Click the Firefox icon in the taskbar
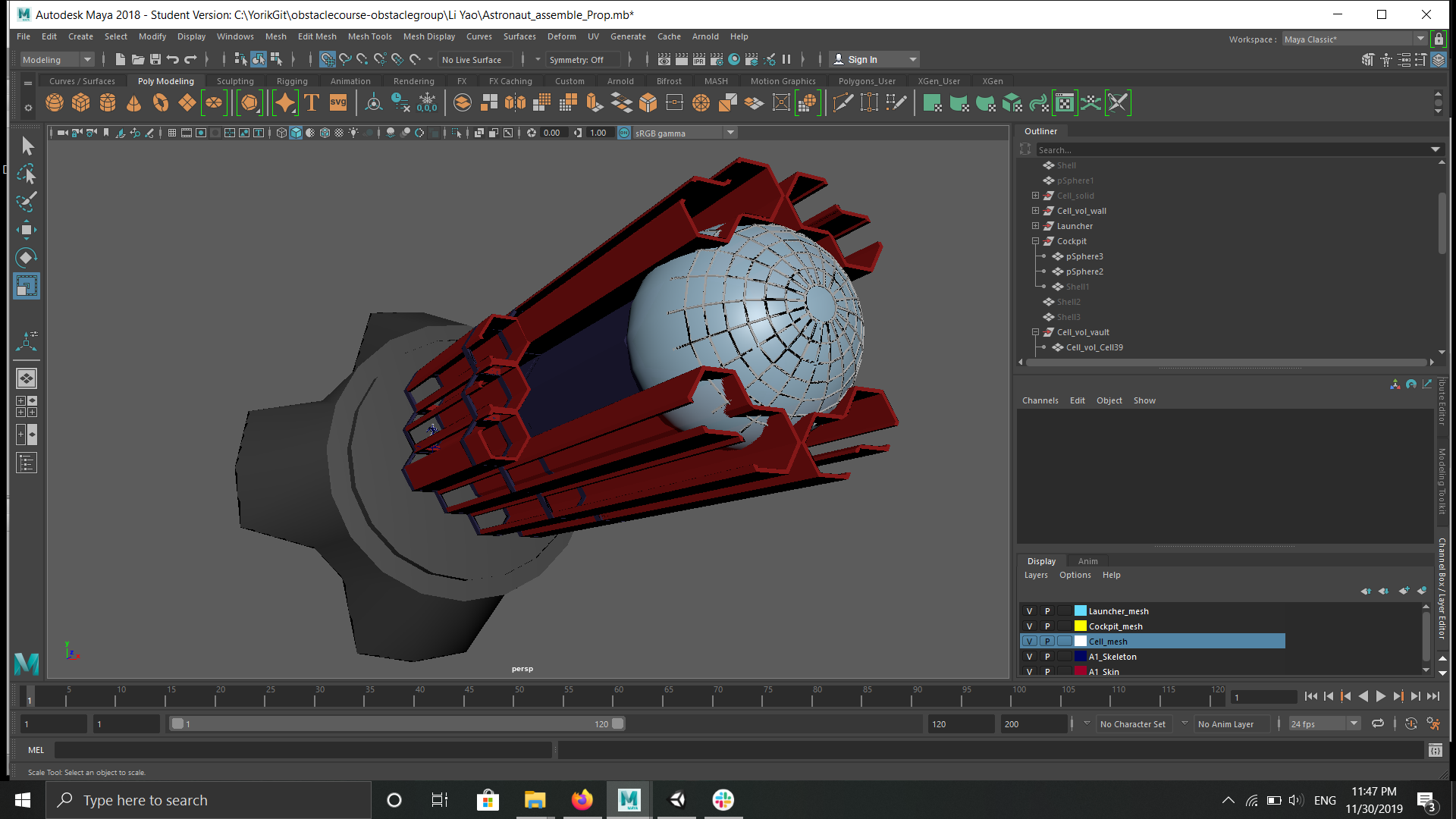 pos(582,800)
